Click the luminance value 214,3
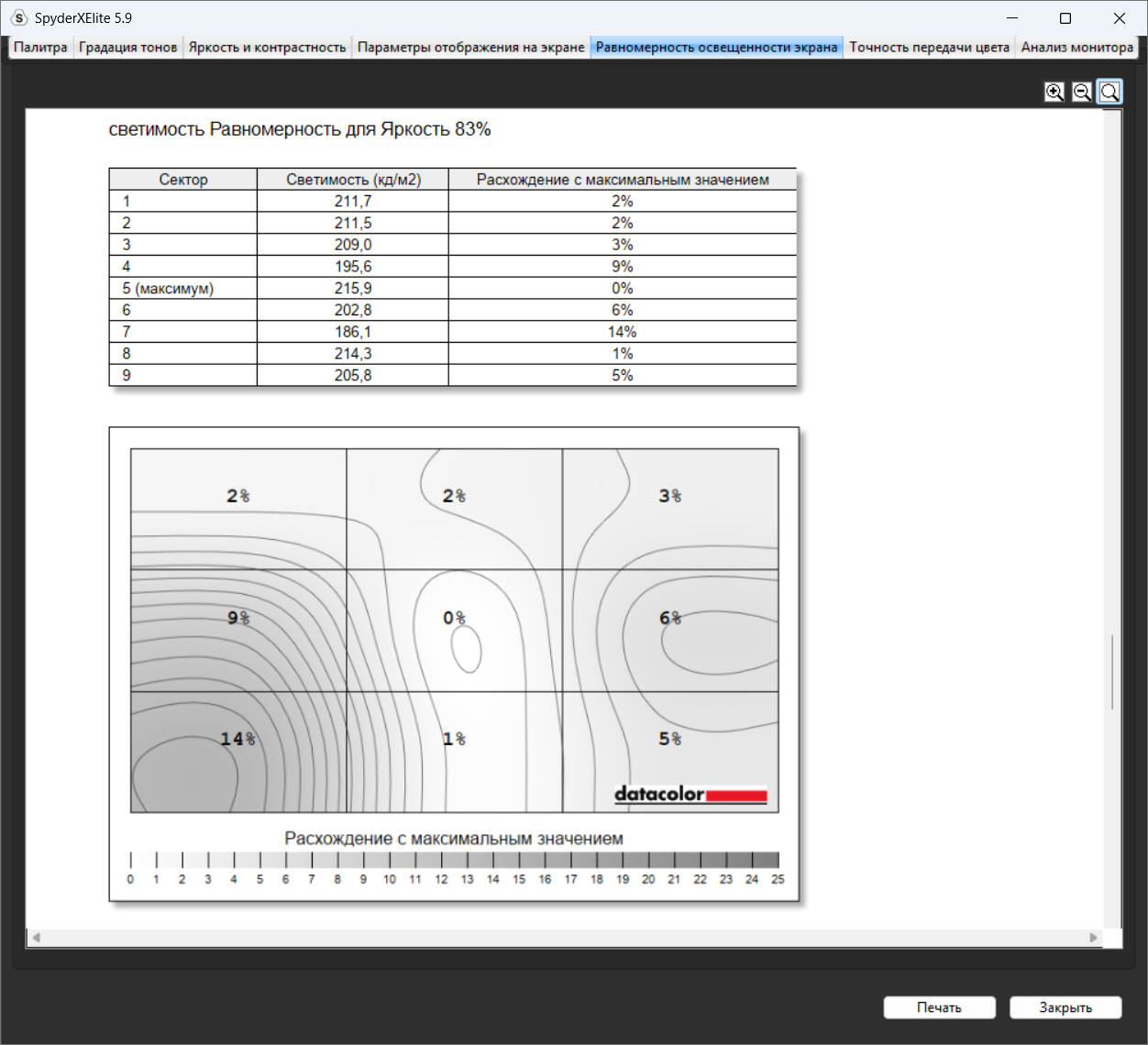This screenshot has width=1148, height=1045. pos(353,354)
